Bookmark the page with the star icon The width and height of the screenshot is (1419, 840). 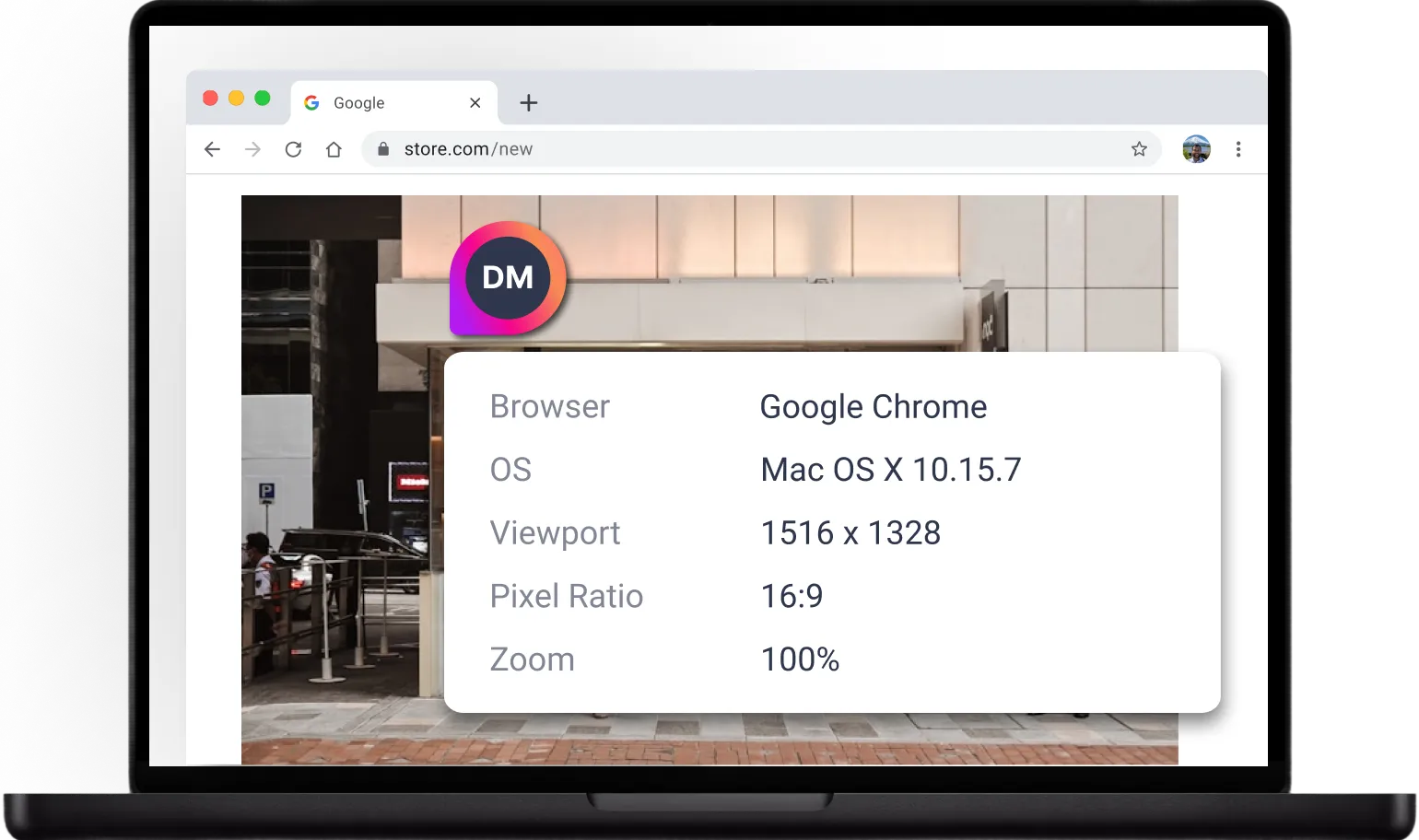click(1139, 148)
